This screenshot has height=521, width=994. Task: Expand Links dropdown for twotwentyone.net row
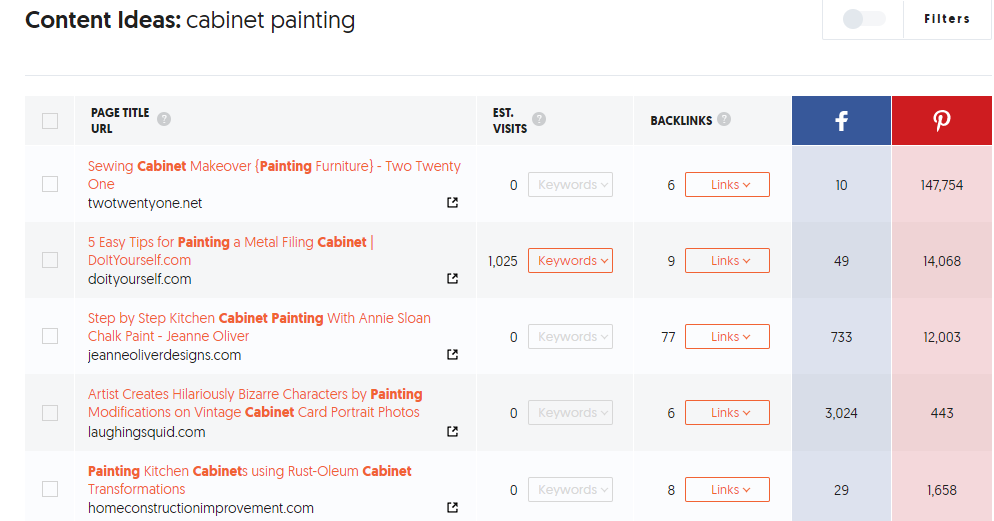[x=726, y=185]
